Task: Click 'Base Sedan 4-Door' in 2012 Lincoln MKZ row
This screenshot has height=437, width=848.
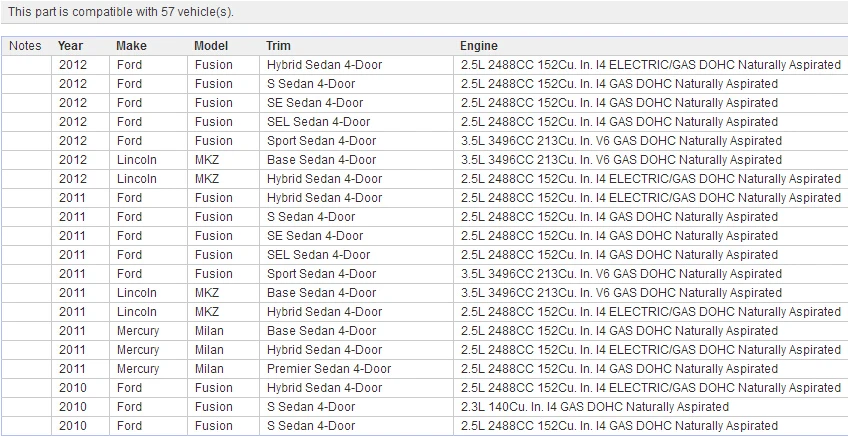Action: [321, 160]
